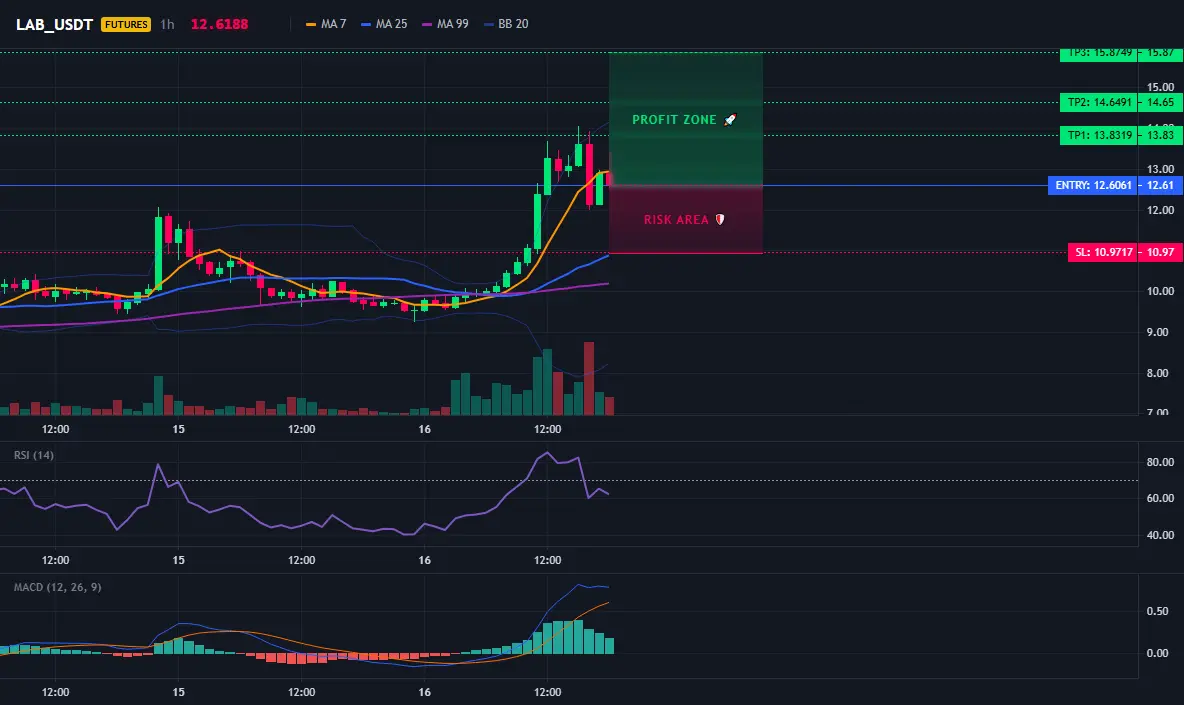Click the yellow FUTURES badge
Screen dimensions: 1184x705
click(x=126, y=24)
